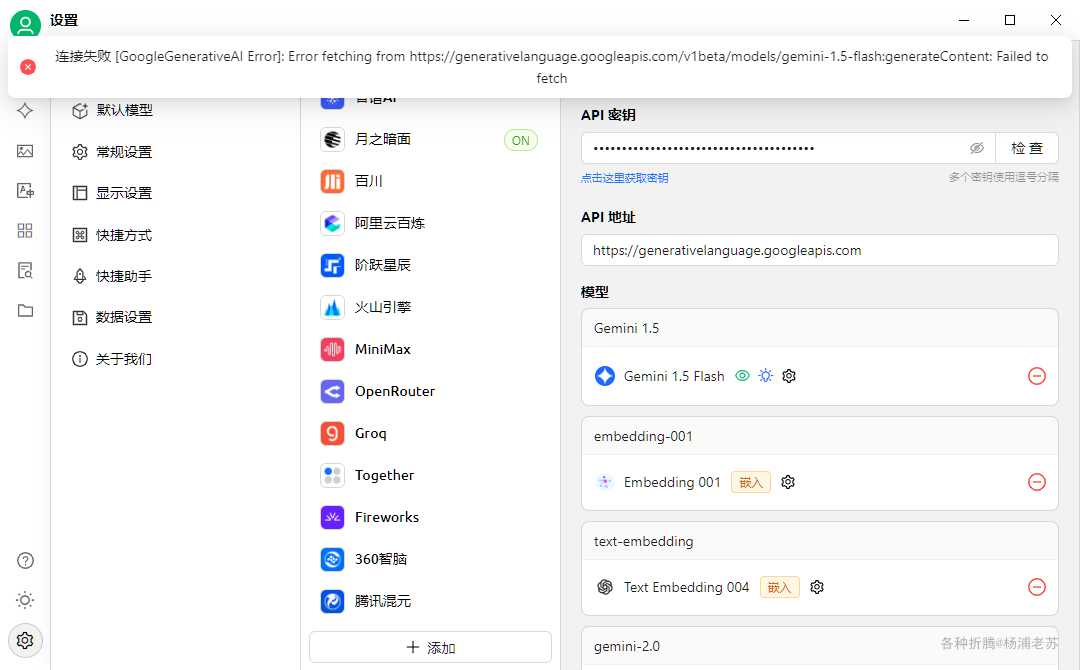Open the mini apps grid icon

(25, 231)
